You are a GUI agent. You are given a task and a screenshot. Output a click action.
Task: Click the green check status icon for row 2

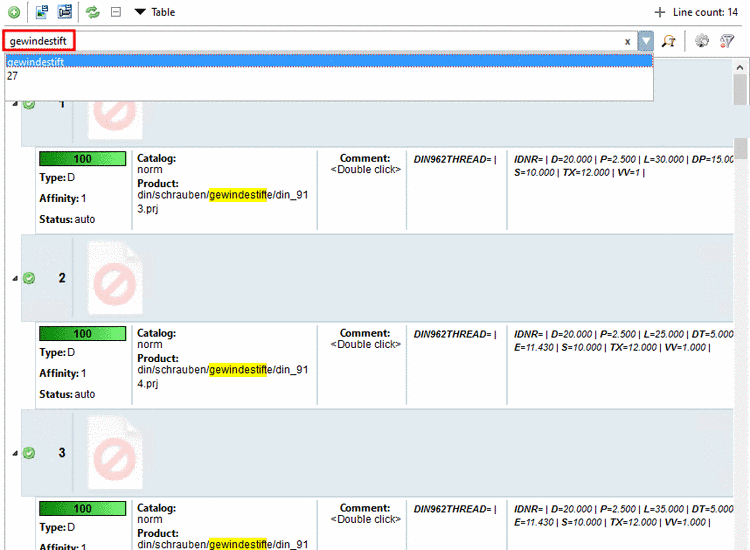(x=29, y=278)
